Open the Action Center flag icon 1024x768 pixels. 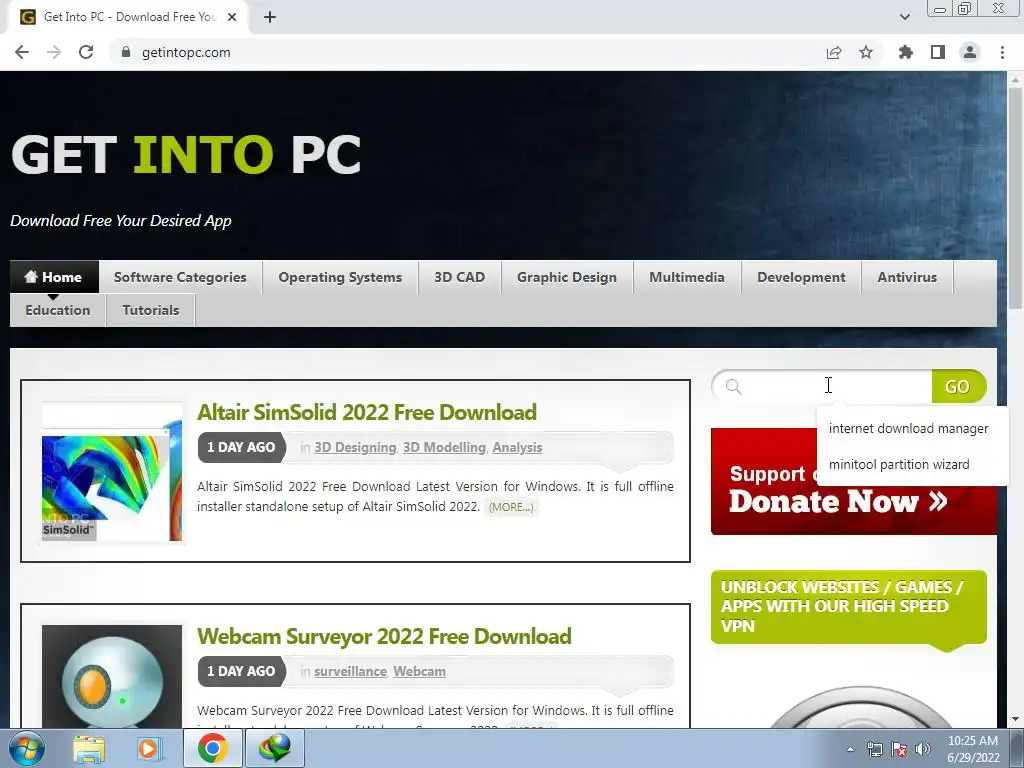pyautogui.click(x=899, y=749)
